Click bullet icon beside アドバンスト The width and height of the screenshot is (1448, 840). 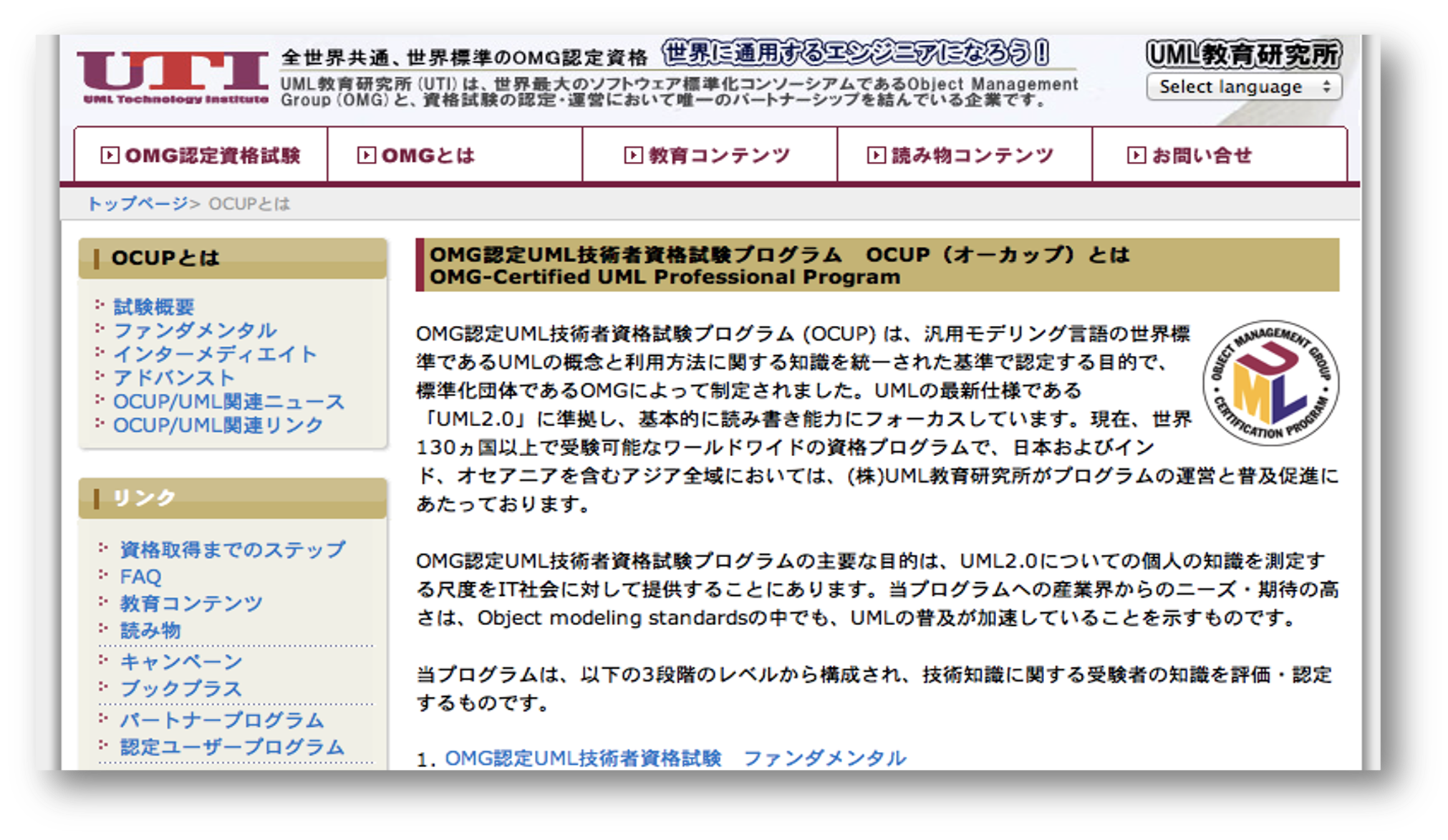[x=100, y=376]
